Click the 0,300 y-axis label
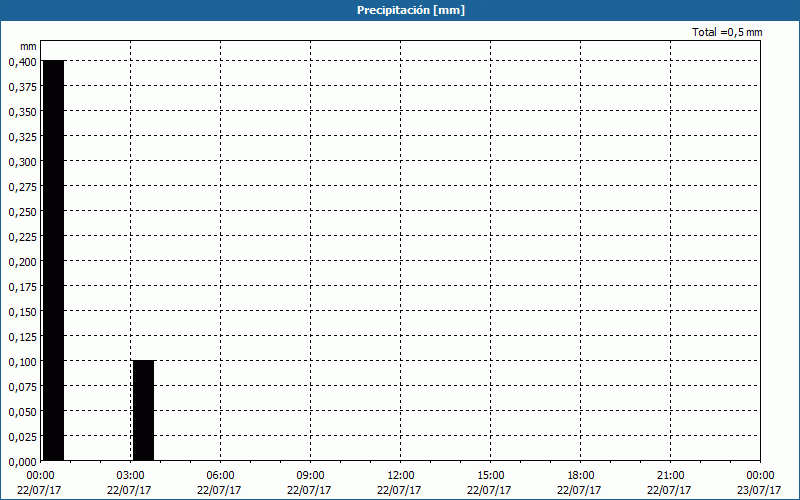Viewport: 800px width, 500px height. [x=22, y=162]
